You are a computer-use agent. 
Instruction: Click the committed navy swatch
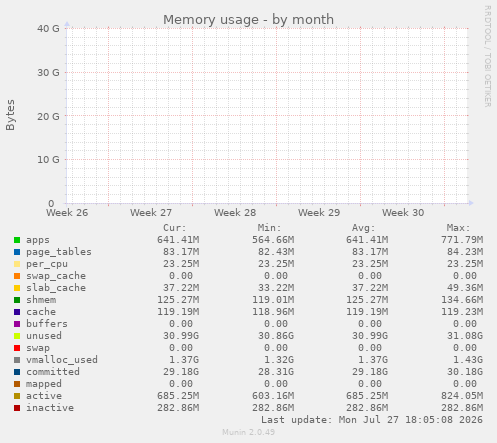coord(17,372)
